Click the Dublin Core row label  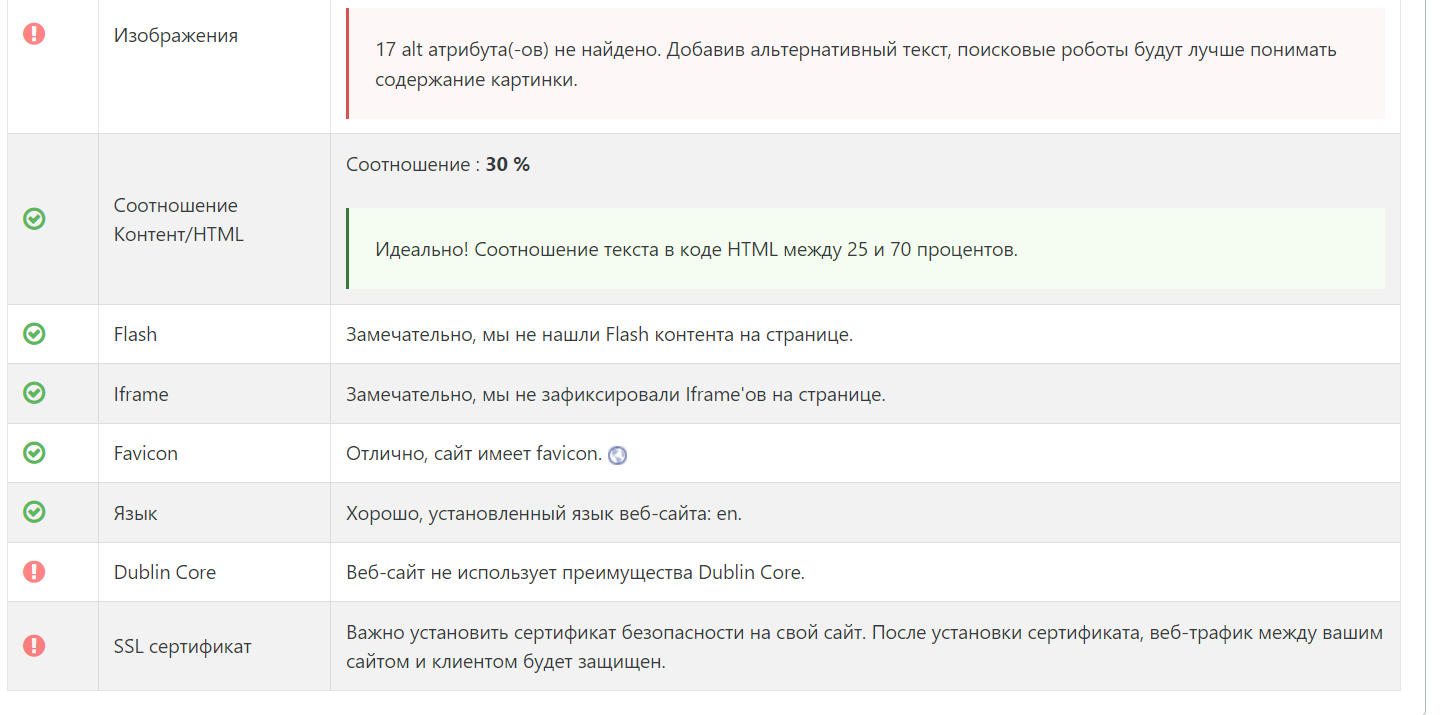pyautogui.click(x=165, y=572)
